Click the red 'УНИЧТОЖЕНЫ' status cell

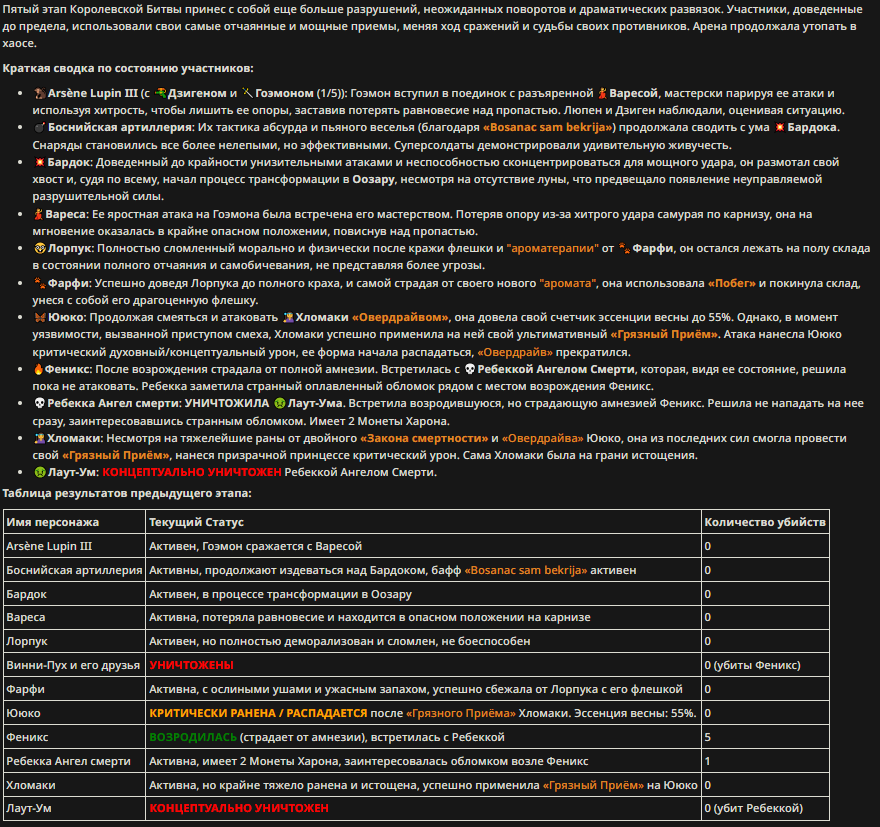pos(423,665)
